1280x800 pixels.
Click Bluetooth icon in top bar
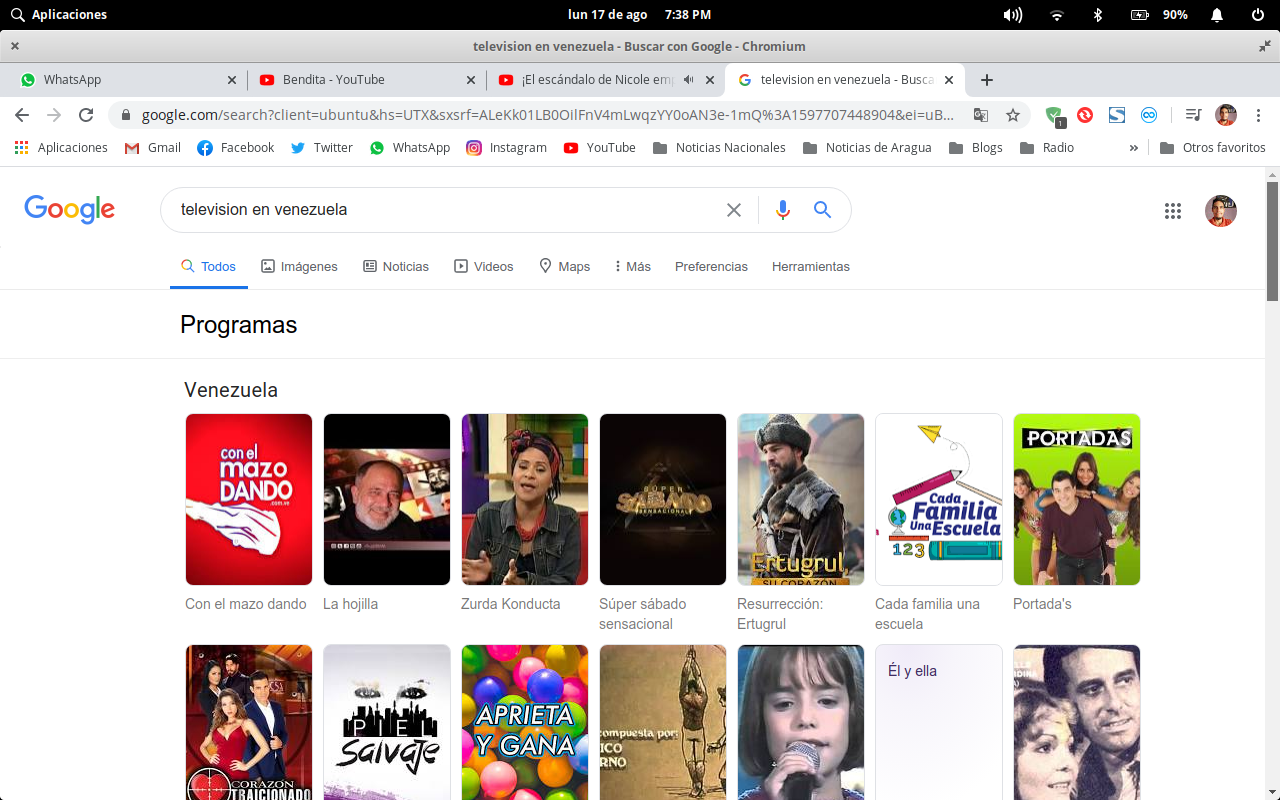click(x=1097, y=15)
